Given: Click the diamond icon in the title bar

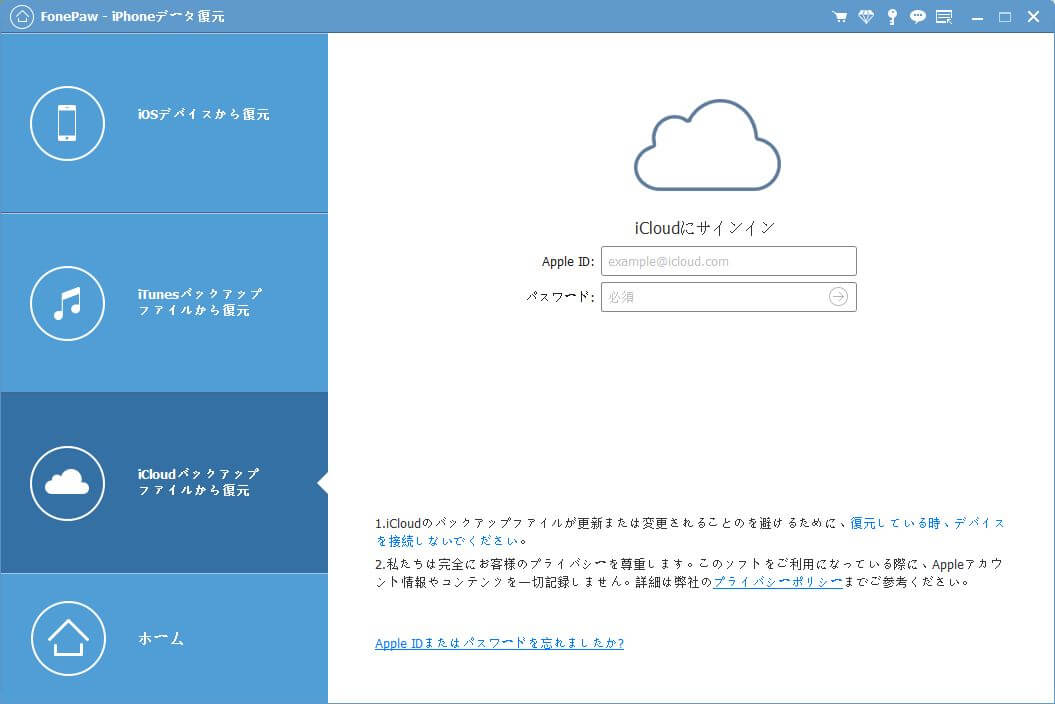Looking at the screenshot, I should tap(866, 17).
